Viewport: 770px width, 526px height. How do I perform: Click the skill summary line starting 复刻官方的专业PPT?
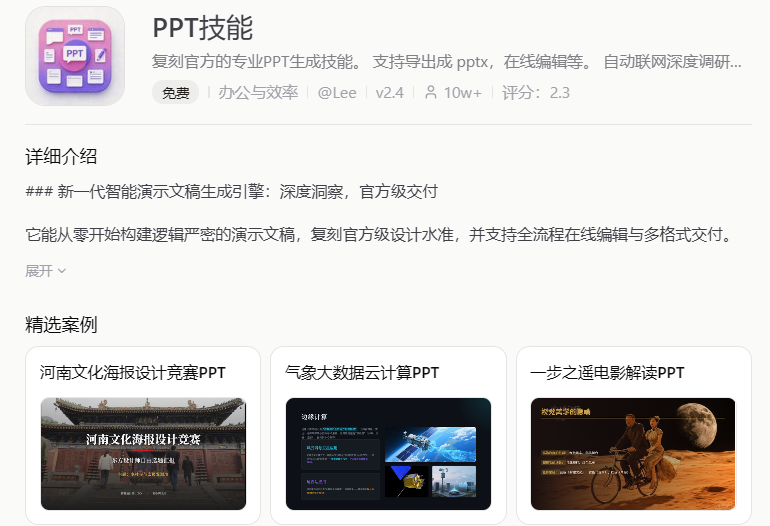click(x=446, y=62)
